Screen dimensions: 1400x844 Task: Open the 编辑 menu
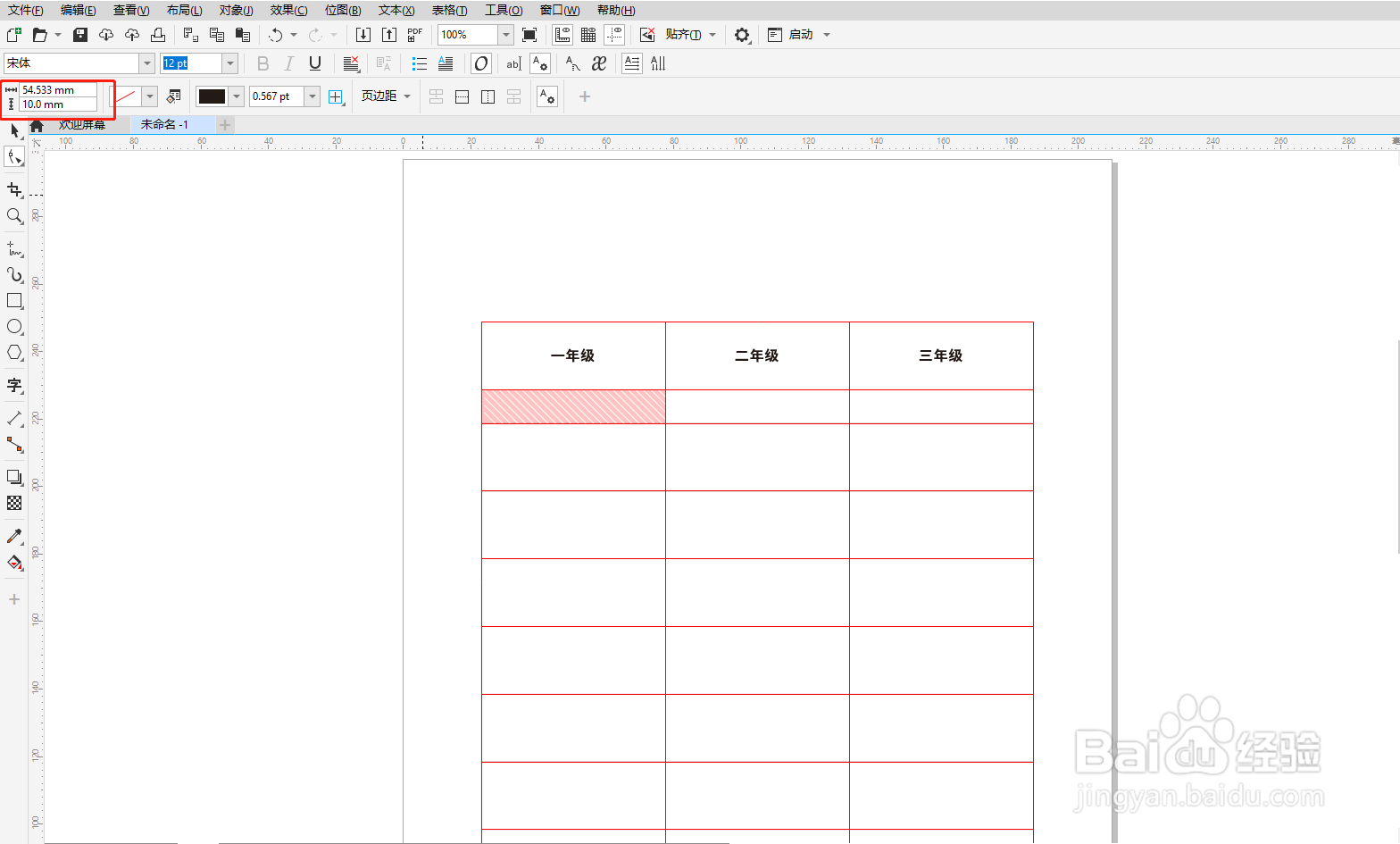click(x=79, y=10)
